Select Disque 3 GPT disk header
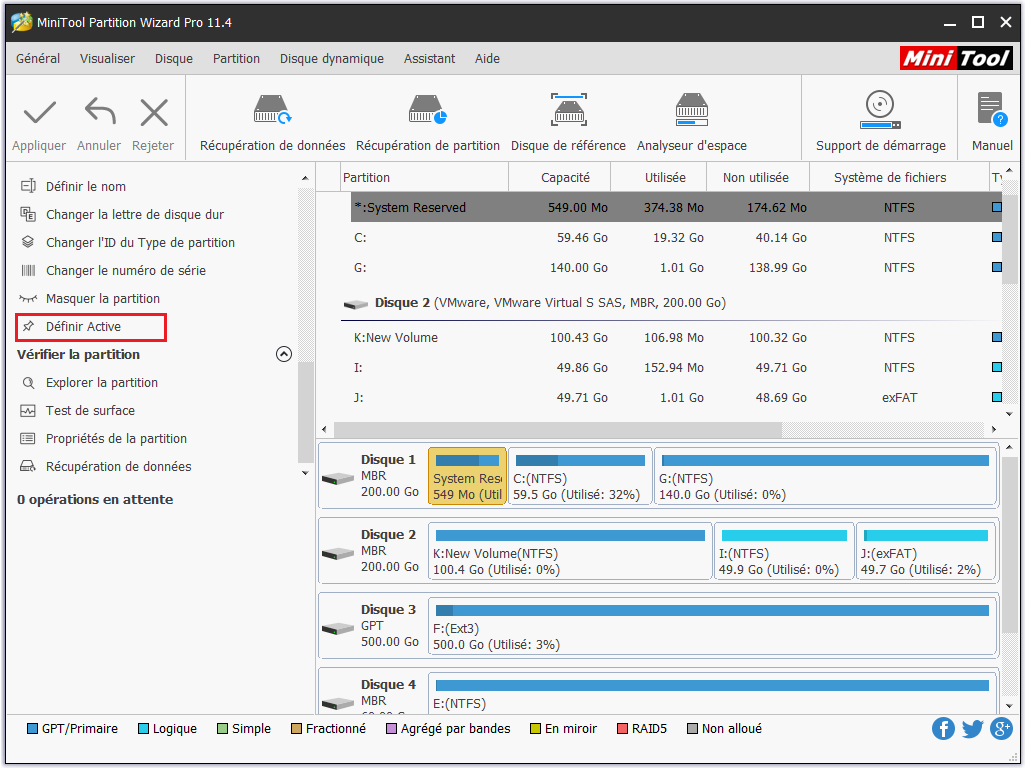This screenshot has width=1025, height=768. (x=373, y=626)
